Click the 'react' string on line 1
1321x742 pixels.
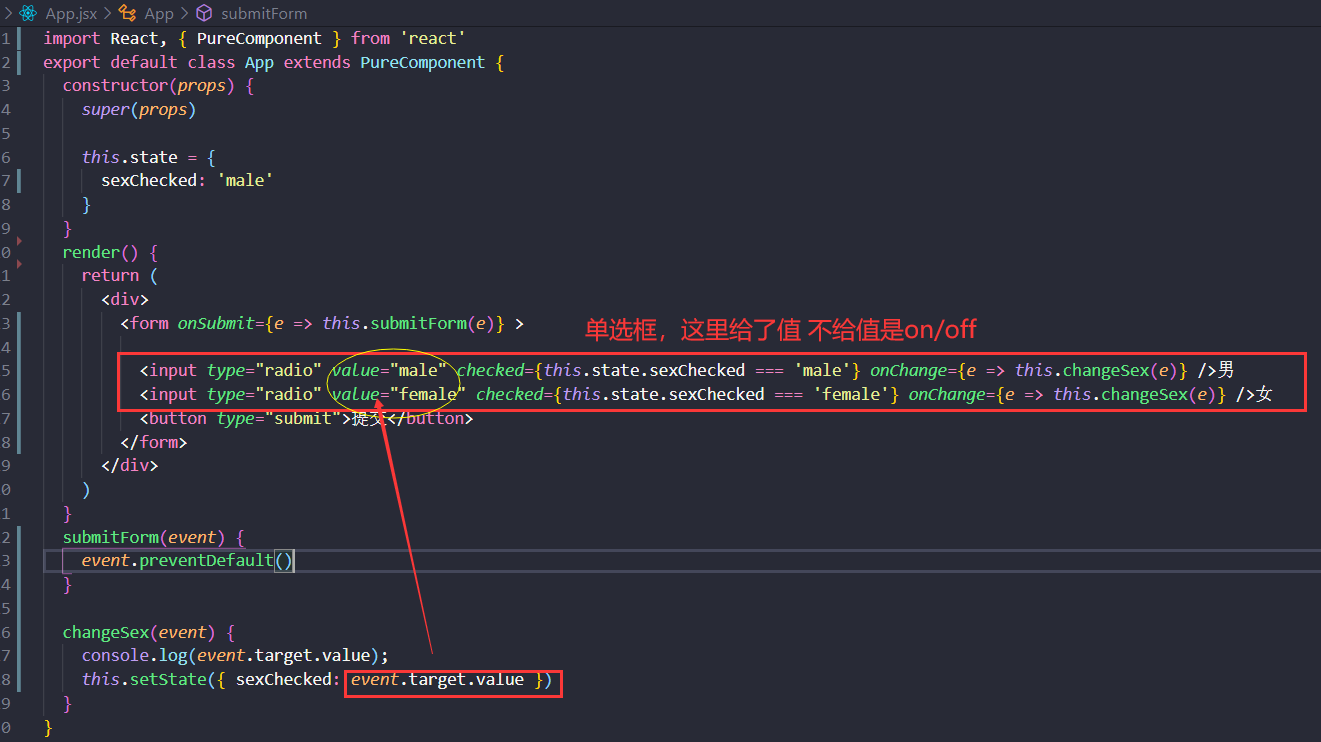click(433, 38)
